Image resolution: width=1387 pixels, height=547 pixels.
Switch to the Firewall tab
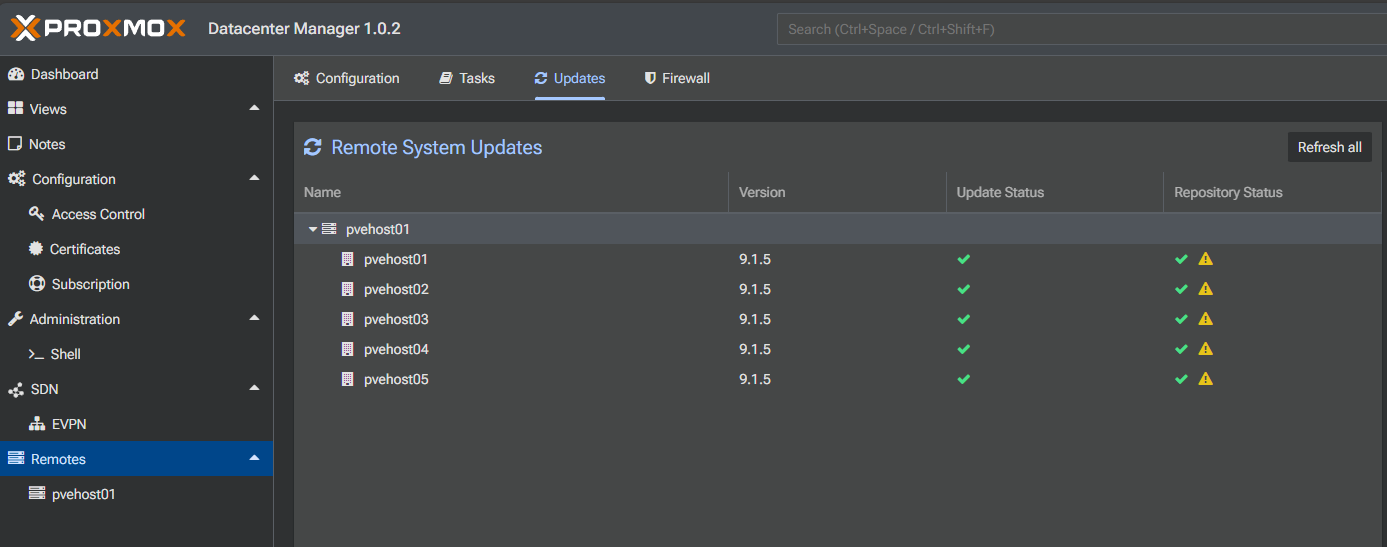[x=677, y=78]
